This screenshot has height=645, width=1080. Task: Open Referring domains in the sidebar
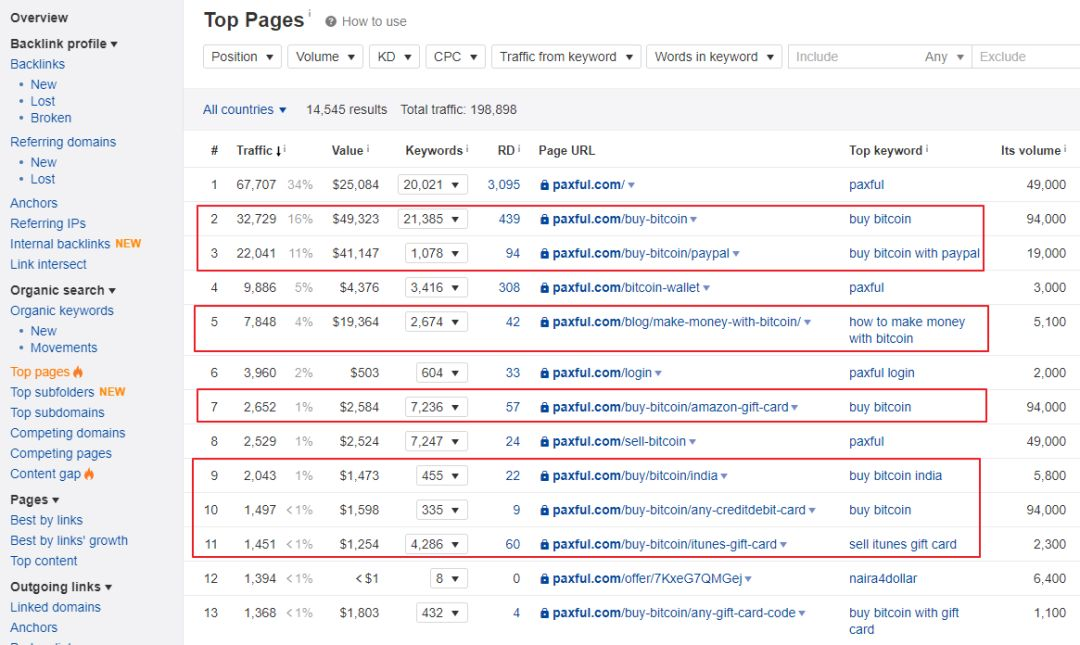(63, 142)
